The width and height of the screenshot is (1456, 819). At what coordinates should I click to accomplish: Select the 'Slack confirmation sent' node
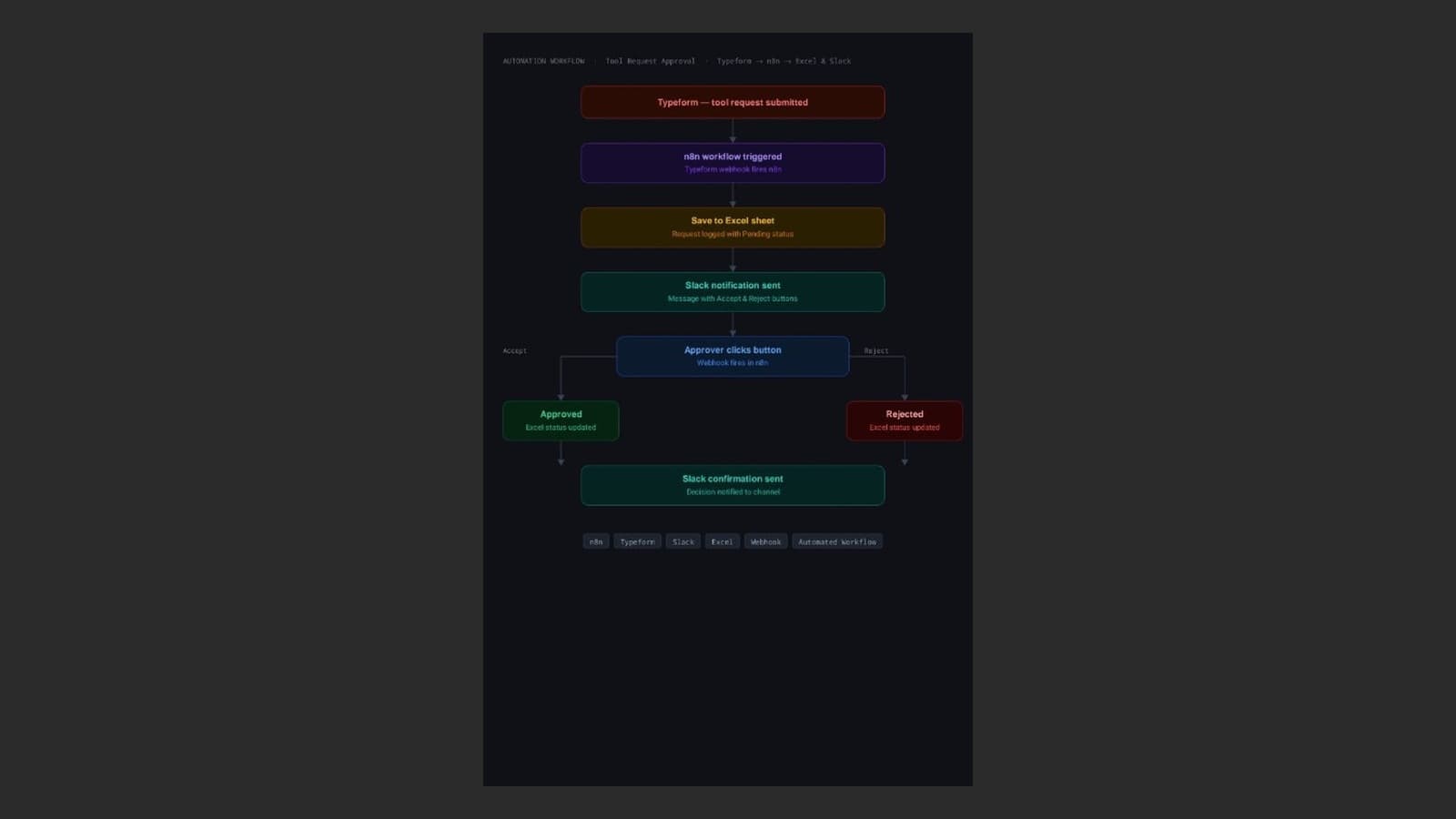point(733,485)
